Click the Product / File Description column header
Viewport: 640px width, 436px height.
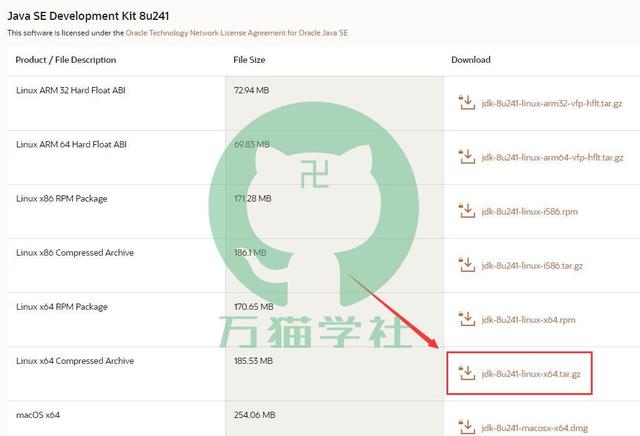[x=66, y=60]
